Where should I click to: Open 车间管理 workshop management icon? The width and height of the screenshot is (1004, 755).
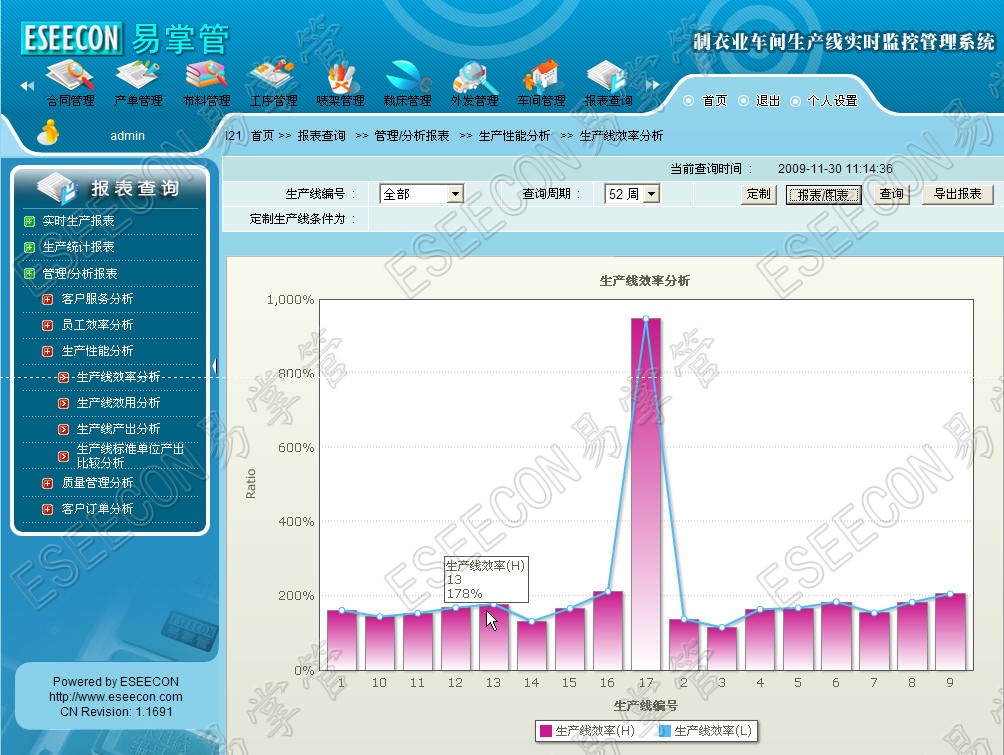(541, 79)
